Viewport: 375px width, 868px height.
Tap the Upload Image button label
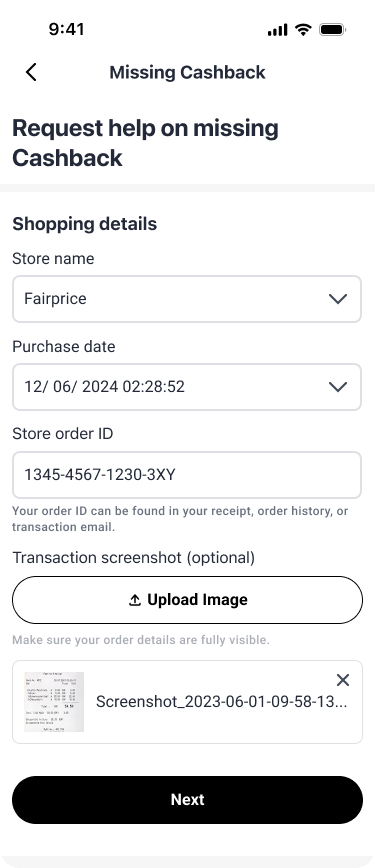coord(197,600)
